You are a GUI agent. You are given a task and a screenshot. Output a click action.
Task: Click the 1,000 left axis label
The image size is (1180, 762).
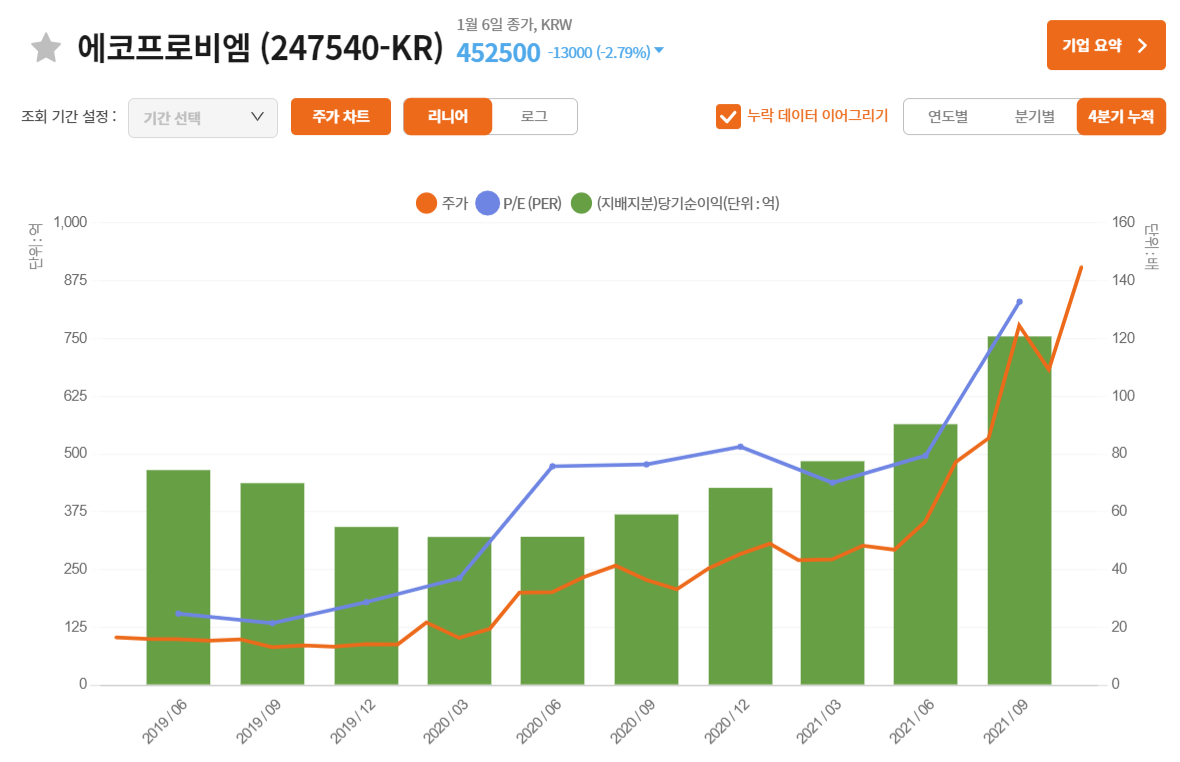coord(70,222)
